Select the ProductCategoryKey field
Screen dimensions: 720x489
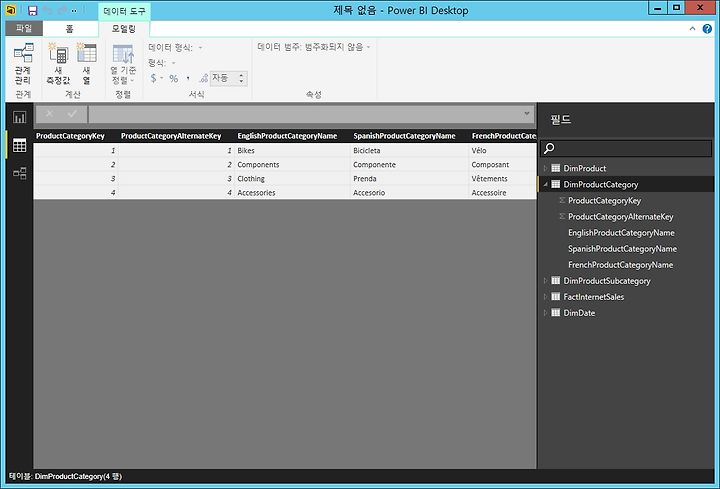pyautogui.click(x=604, y=200)
